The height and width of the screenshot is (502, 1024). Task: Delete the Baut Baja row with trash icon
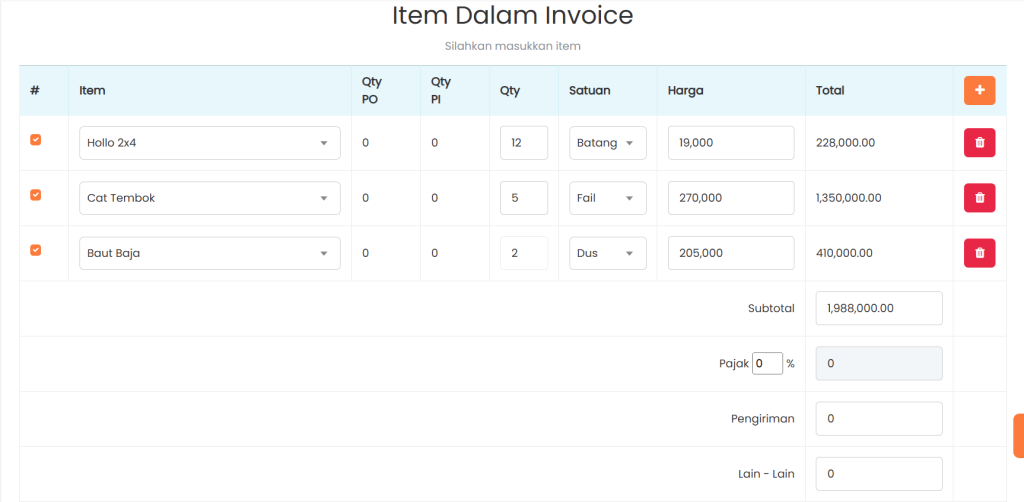[979, 253]
